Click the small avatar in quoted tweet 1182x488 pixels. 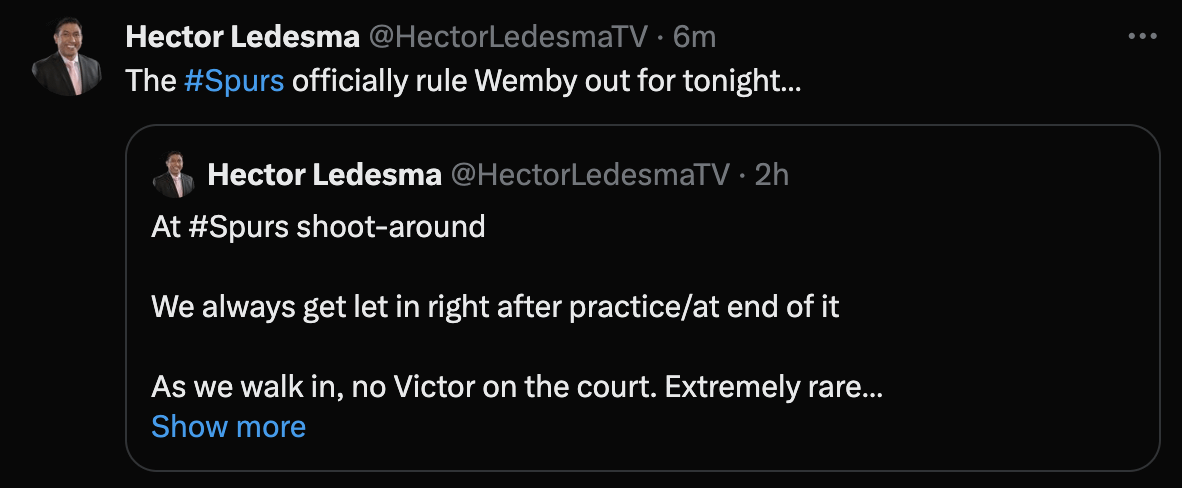click(x=173, y=175)
